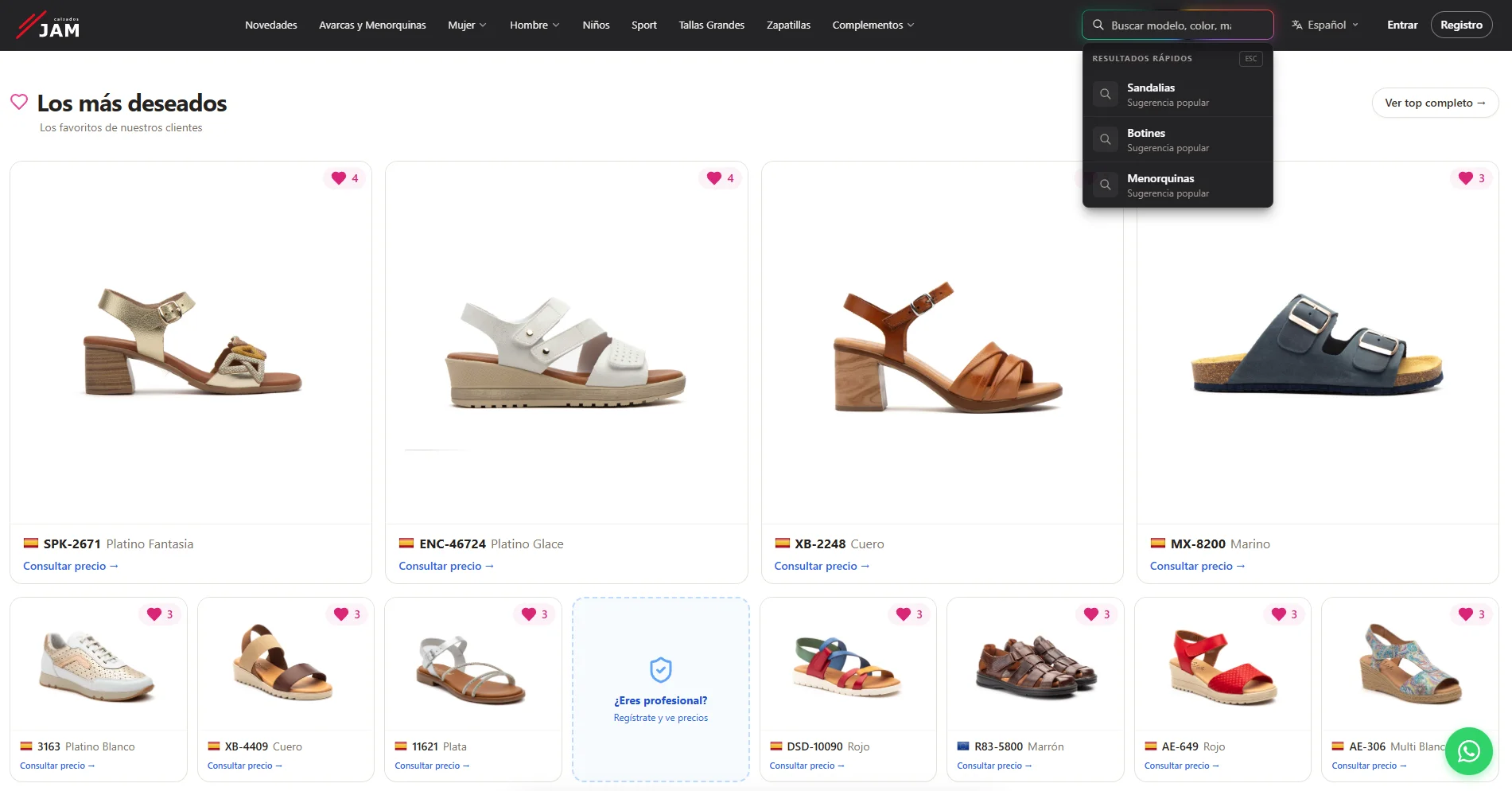This screenshot has width=1512, height=791.
Task: Click Consultar precio for 3163 Platino Blanco
Action: 57,766
